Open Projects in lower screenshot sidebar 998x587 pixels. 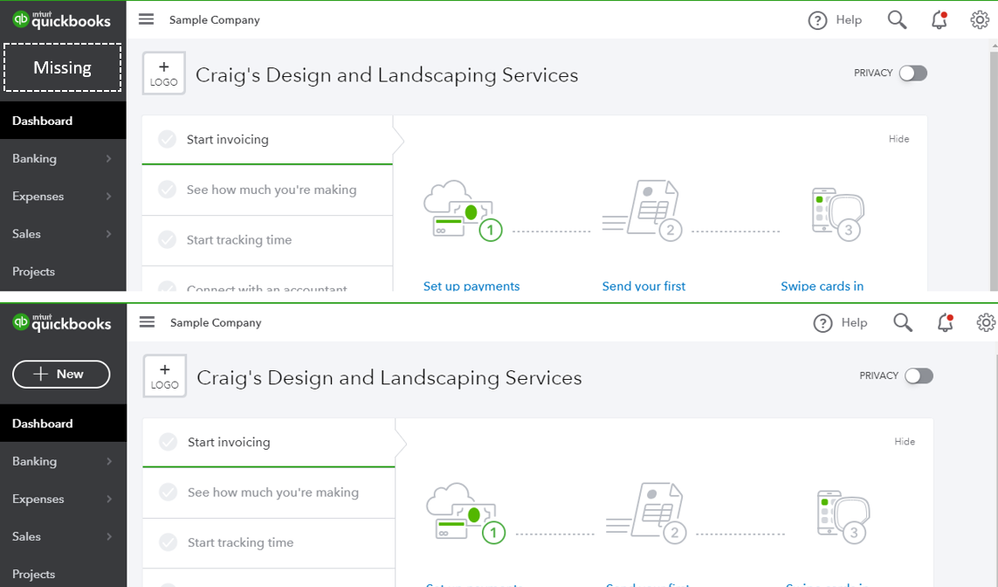tap(63, 574)
